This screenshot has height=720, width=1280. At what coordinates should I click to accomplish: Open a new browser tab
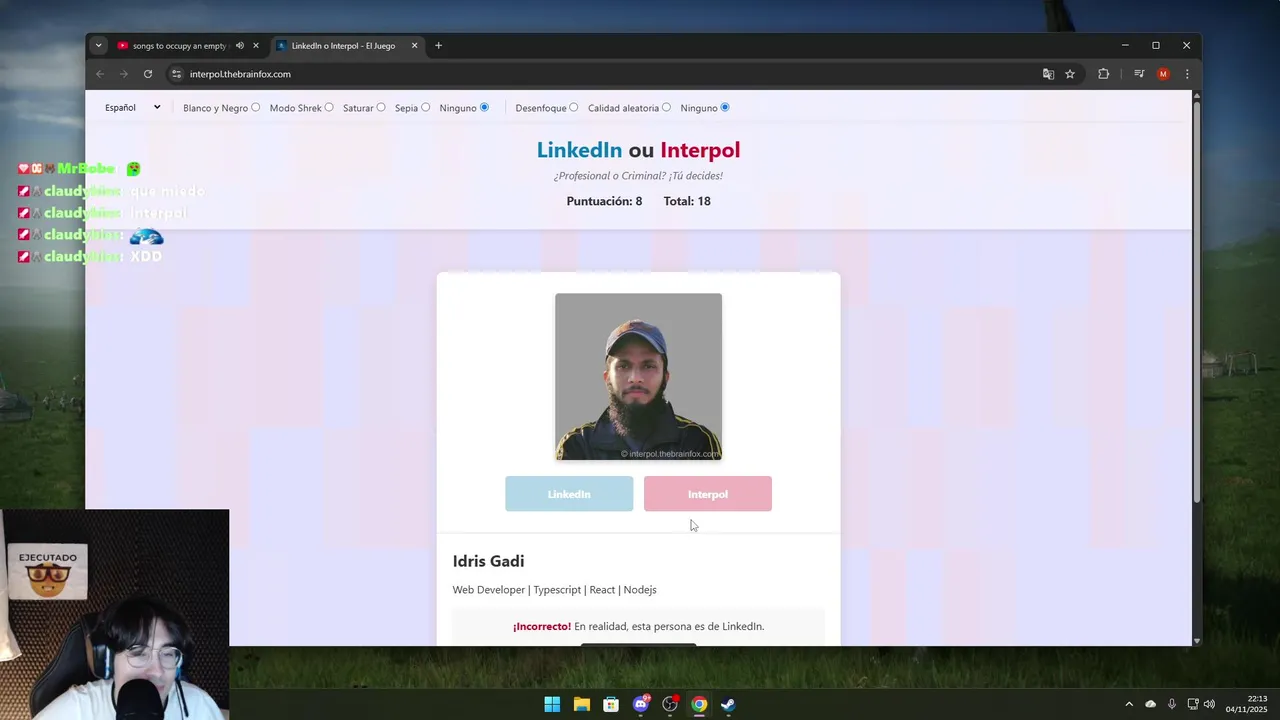pyautogui.click(x=438, y=45)
